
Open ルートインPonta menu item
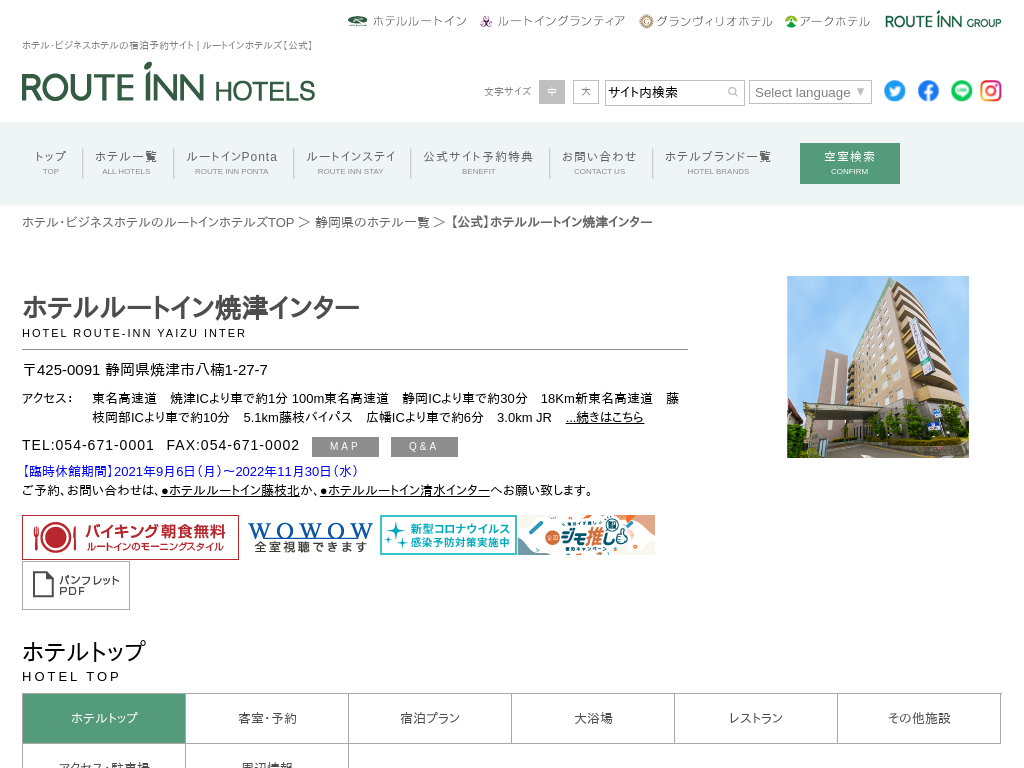tap(231, 163)
